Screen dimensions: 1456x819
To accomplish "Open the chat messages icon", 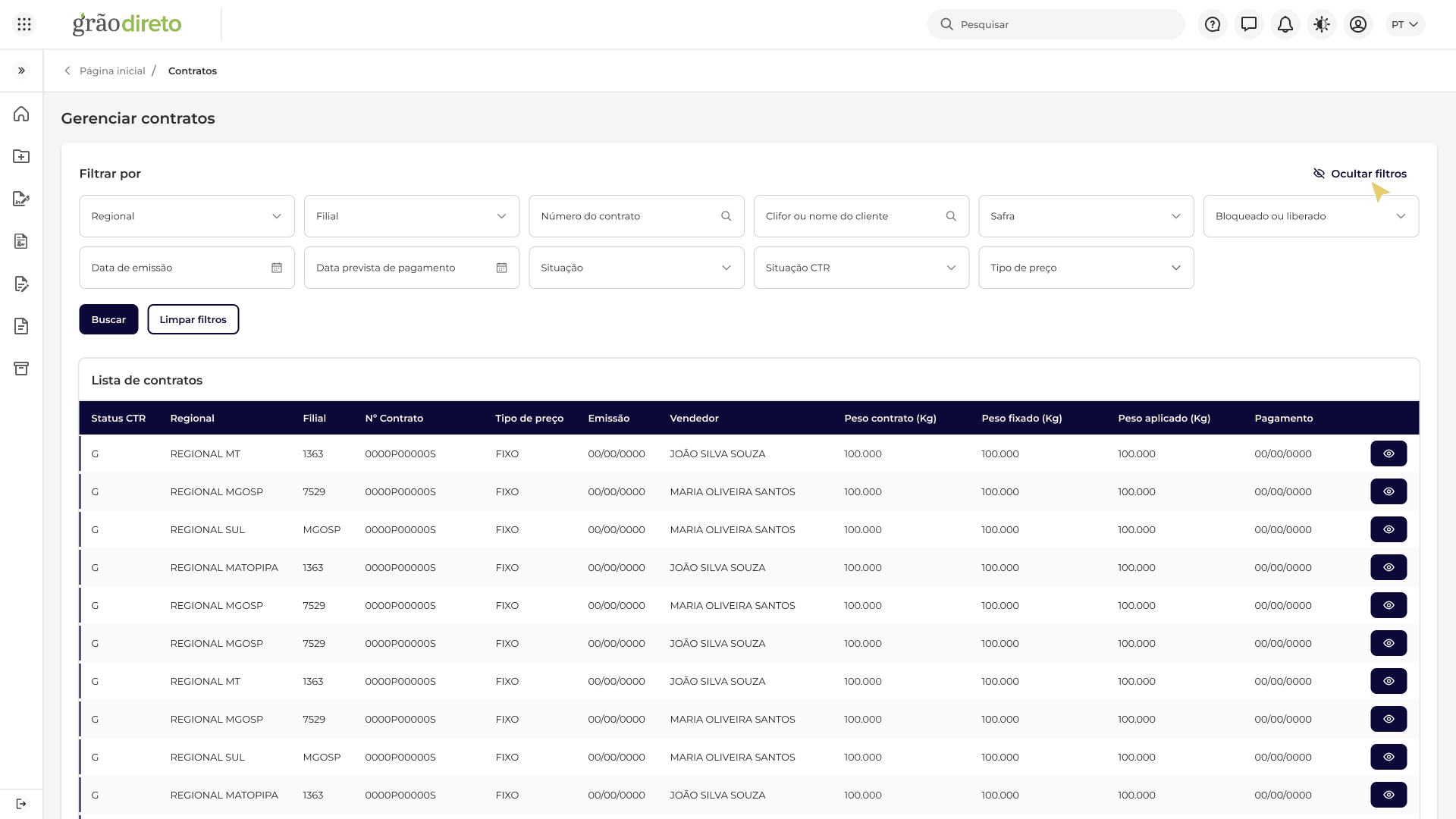I will [x=1249, y=24].
